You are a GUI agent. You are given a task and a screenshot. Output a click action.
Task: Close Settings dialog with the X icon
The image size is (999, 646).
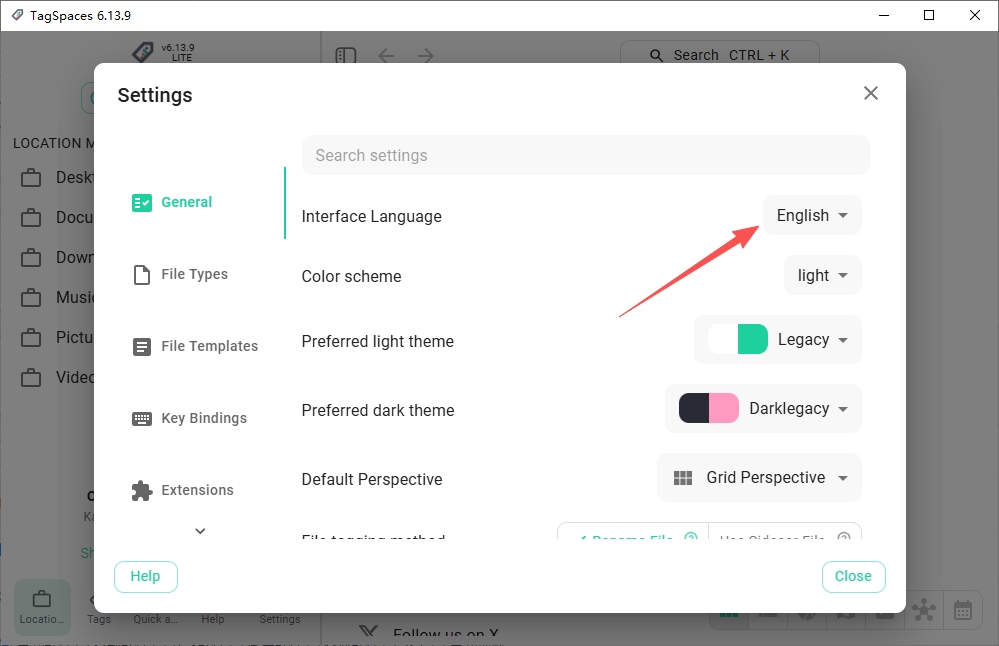(x=870, y=93)
